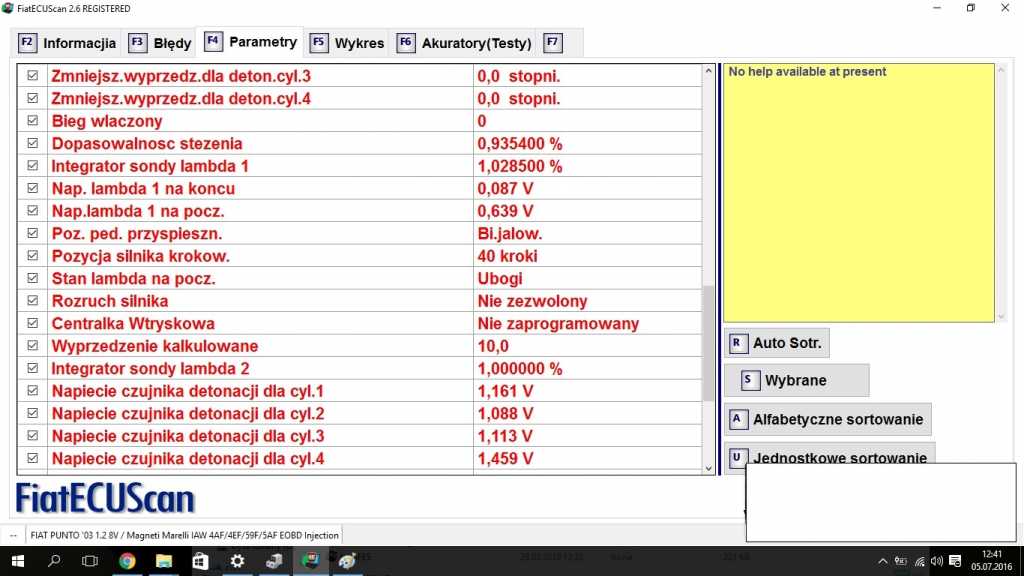Viewport: 1024px width, 576px height.
Task: Uncheck the Bieg wlaczony parameter checkbox
Action: (32, 121)
